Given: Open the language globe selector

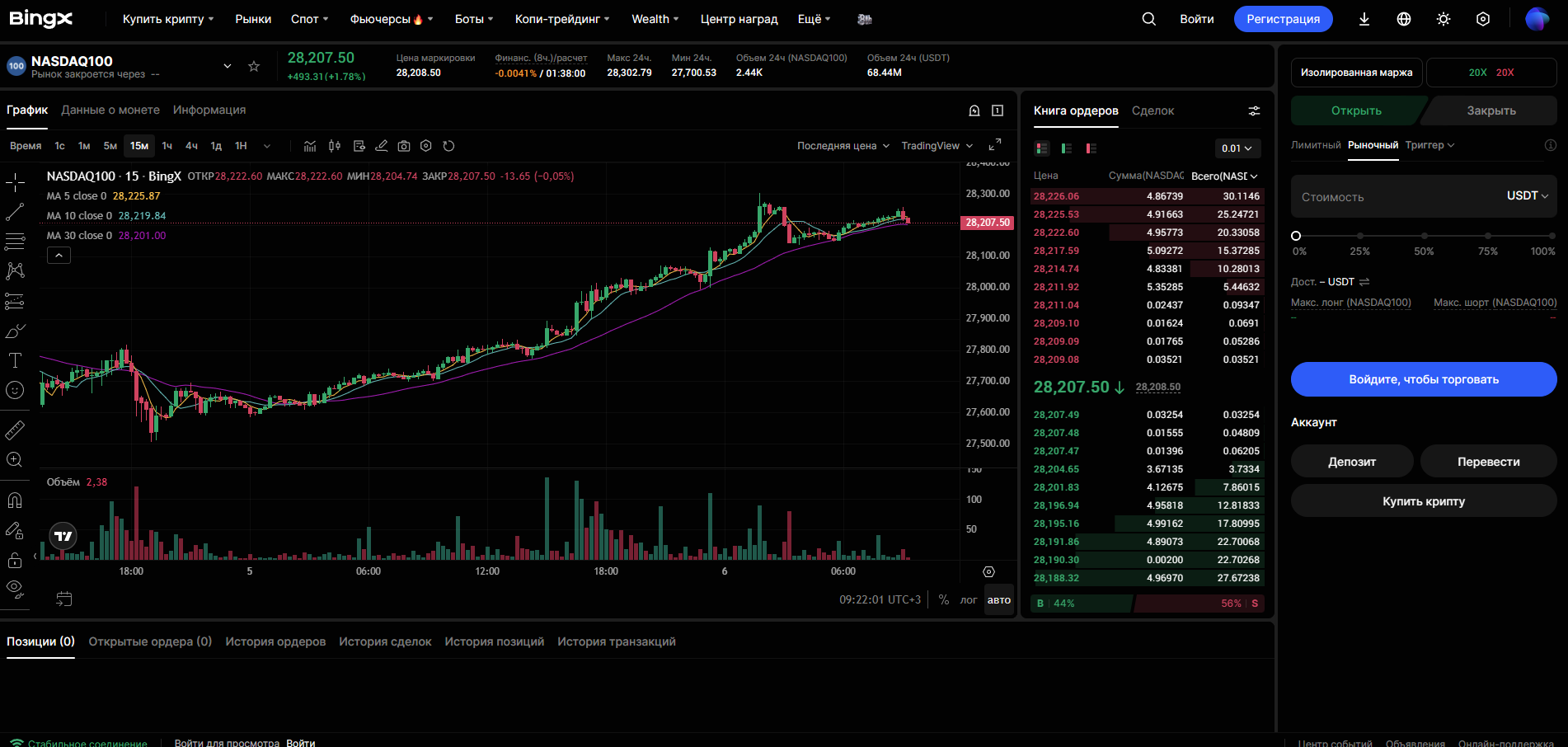Looking at the screenshot, I should pyautogui.click(x=1404, y=19).
